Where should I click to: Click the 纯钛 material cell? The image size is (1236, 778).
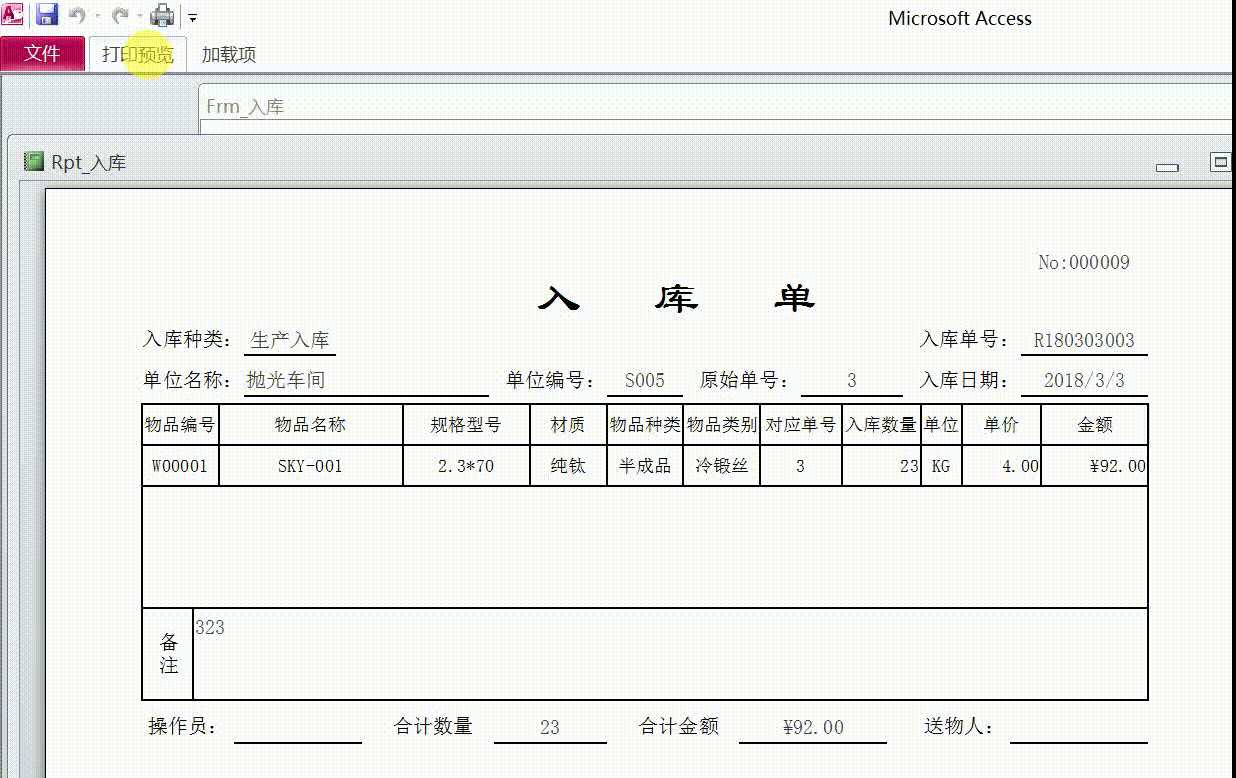click(x=568, y=466)
